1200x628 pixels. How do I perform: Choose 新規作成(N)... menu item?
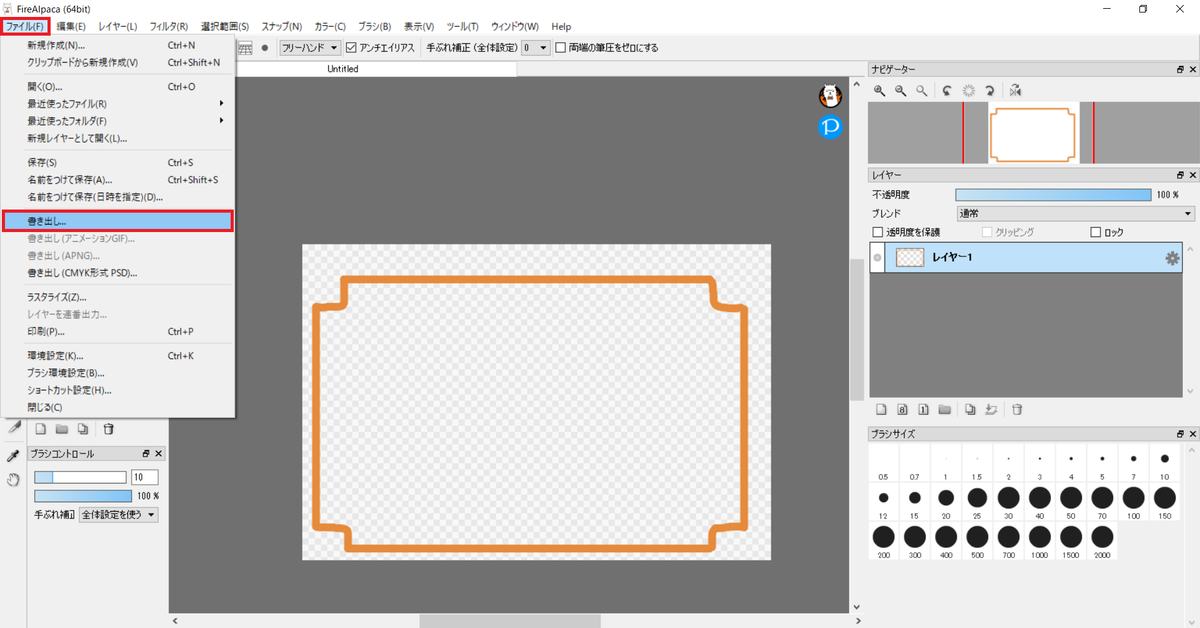tap(118, 45)
